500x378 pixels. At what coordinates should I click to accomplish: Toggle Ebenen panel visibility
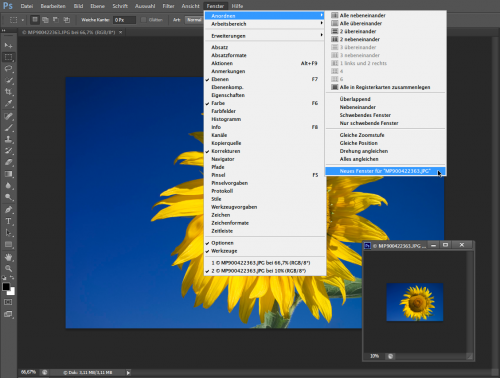point(265,79)
